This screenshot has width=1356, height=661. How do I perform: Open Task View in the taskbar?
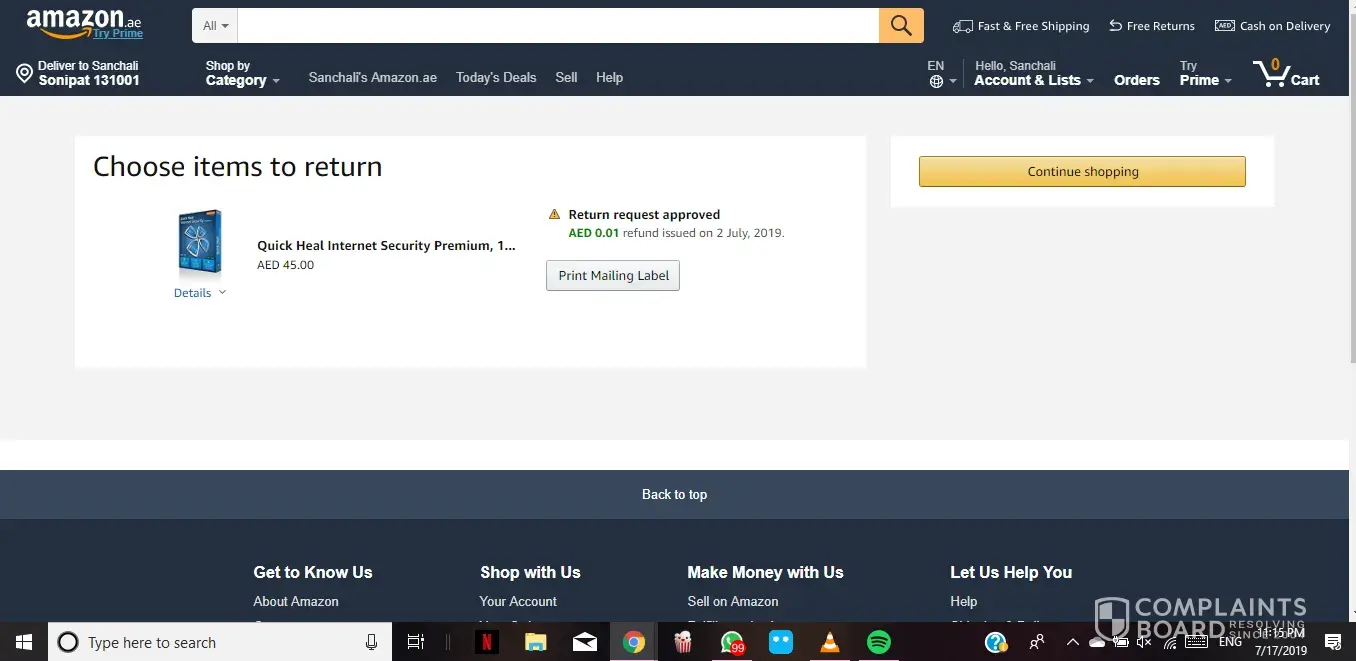pyautogui.click(x=416, y=642)
